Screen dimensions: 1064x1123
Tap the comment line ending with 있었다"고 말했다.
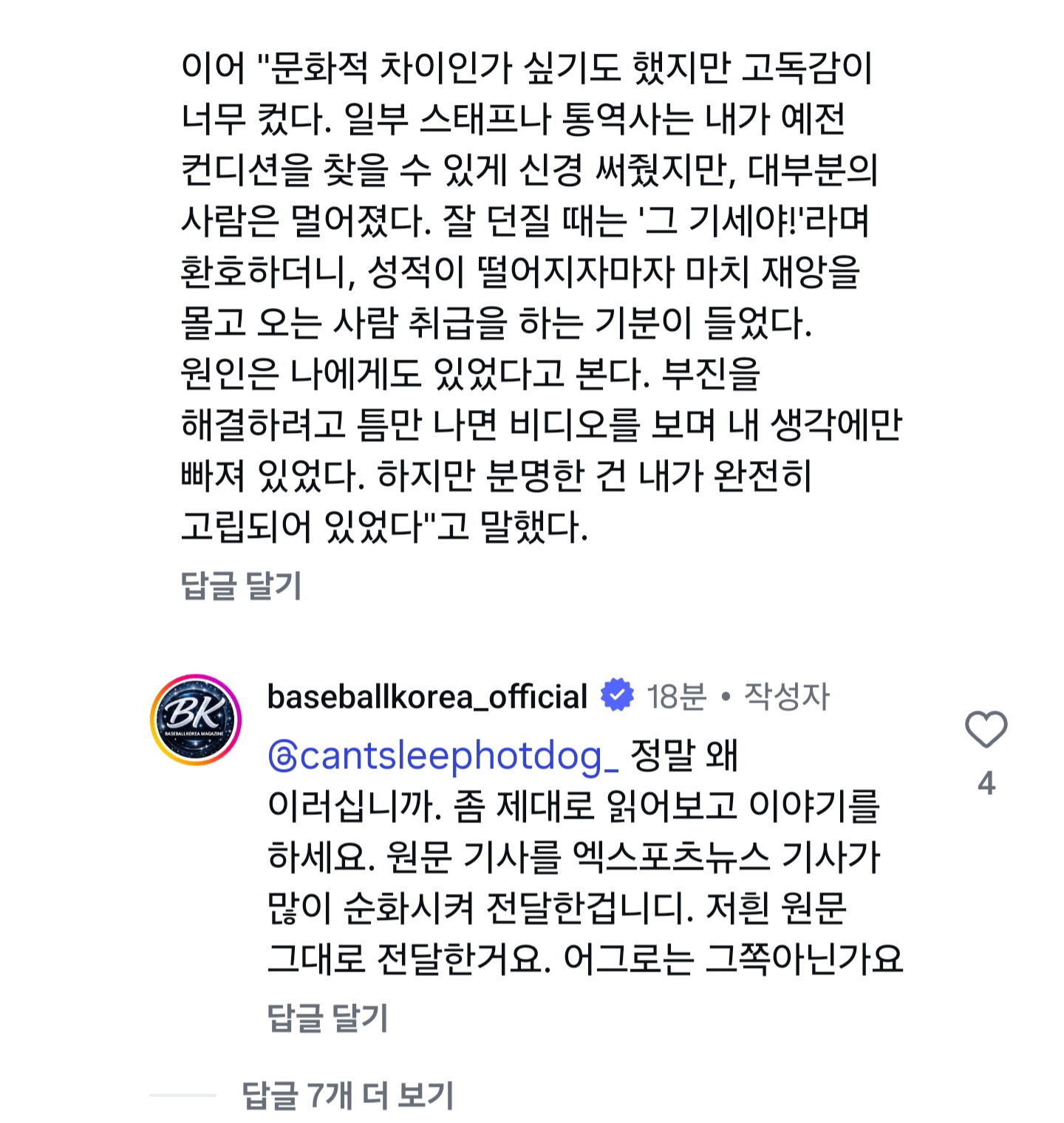pos(384,528)
